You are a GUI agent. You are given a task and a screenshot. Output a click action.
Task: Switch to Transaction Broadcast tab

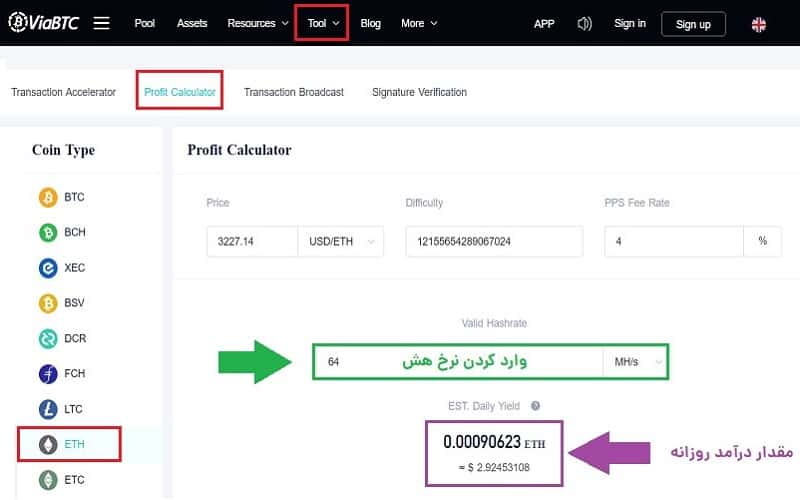tap(293, 92)
